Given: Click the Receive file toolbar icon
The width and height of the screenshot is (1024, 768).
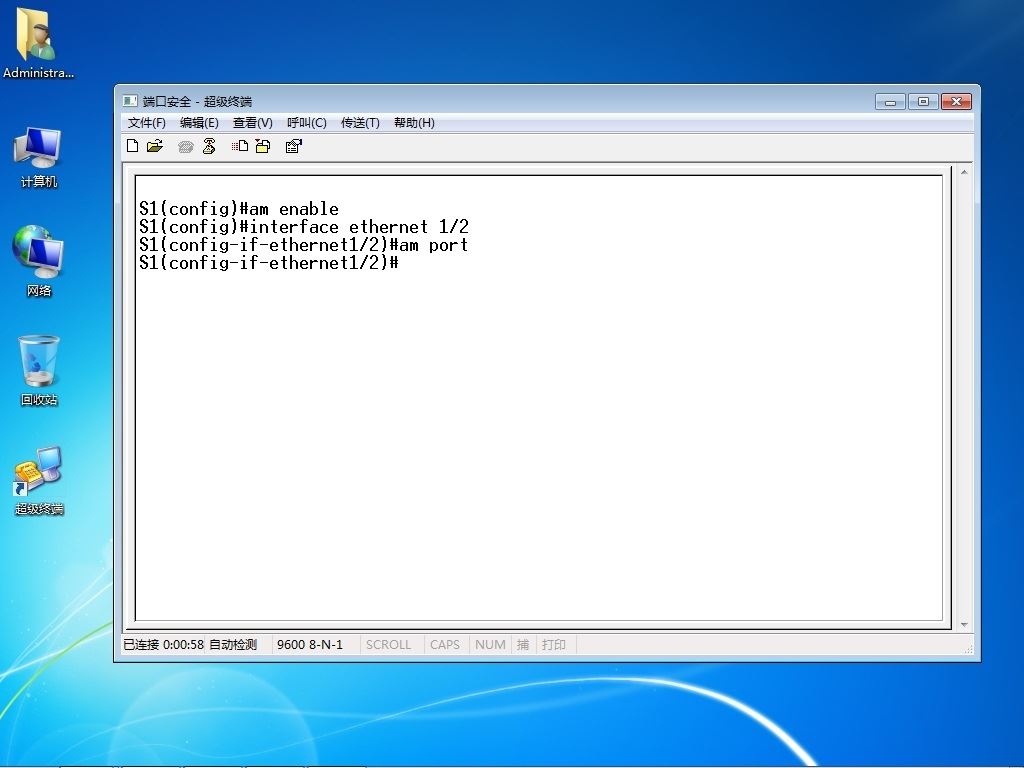Looking at the screenshot, I should click(263, 146).
